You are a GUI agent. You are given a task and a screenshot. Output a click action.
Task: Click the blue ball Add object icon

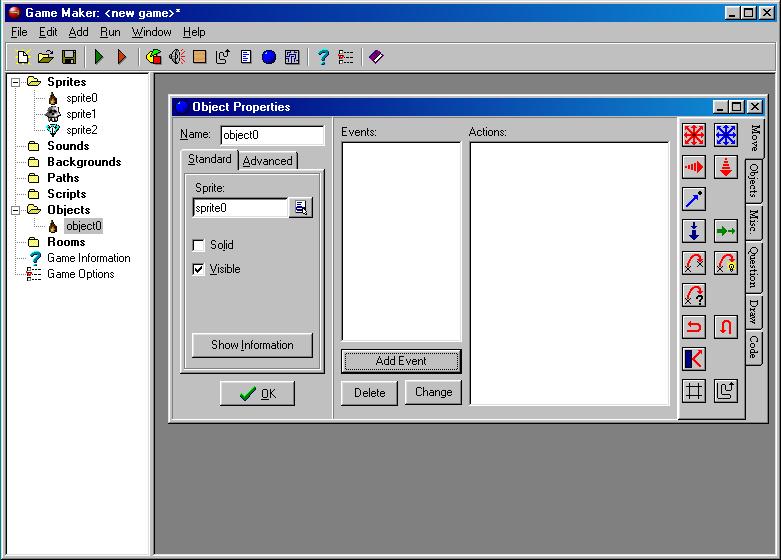[x=269, y=58]
